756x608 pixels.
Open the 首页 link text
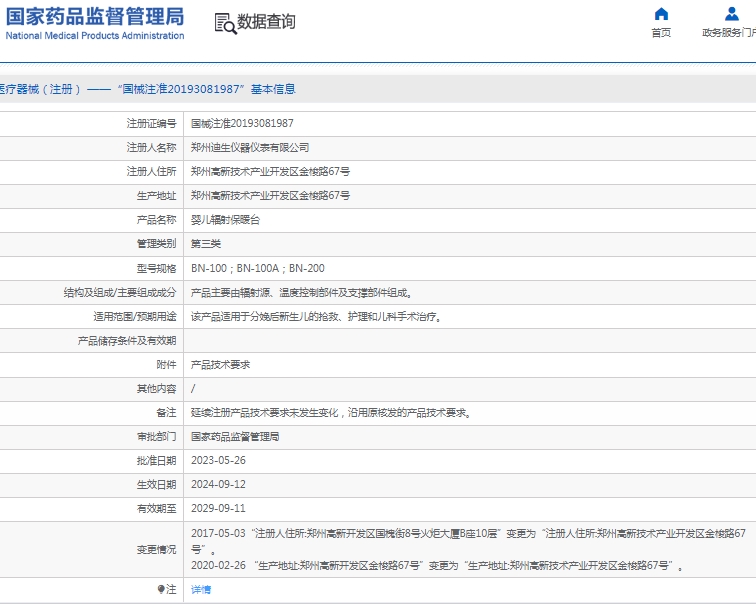(661, 33)
